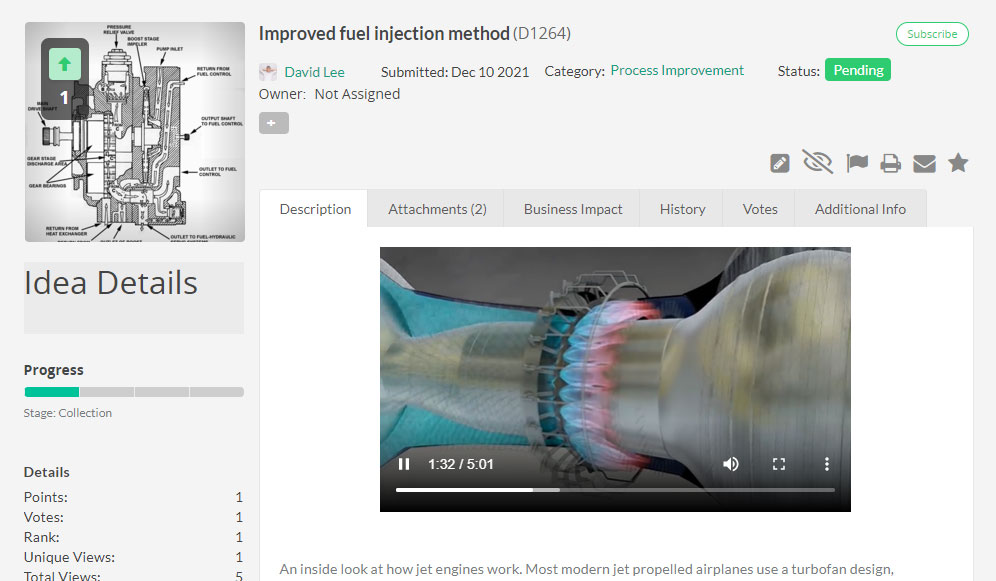Click the stage progress bar
Image resolution: width=996 pixels, height=581 pixels.
[x=134, y=392]
